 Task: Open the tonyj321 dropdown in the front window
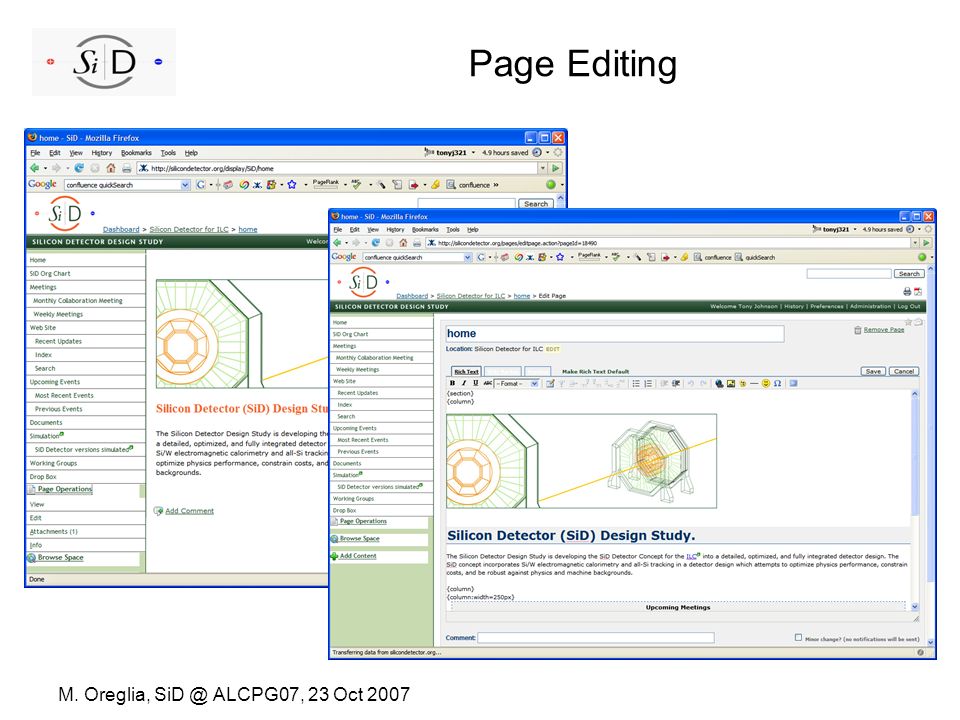(x=855, y=230)
